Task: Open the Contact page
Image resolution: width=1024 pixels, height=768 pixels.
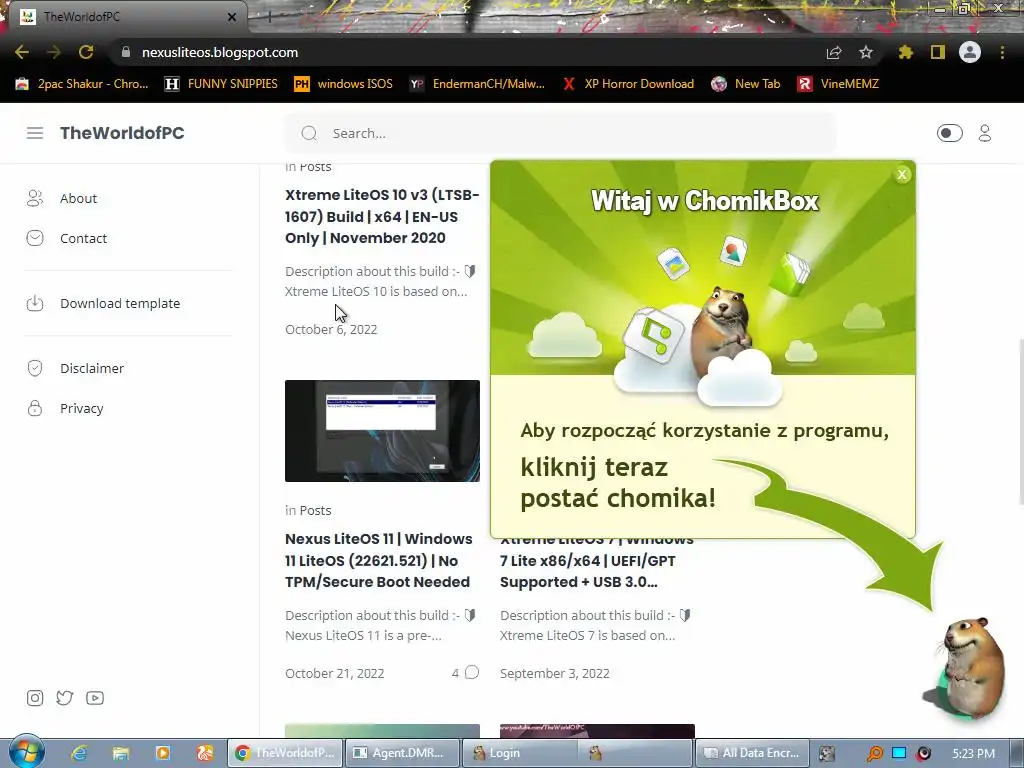Action: tap(84, 238)
